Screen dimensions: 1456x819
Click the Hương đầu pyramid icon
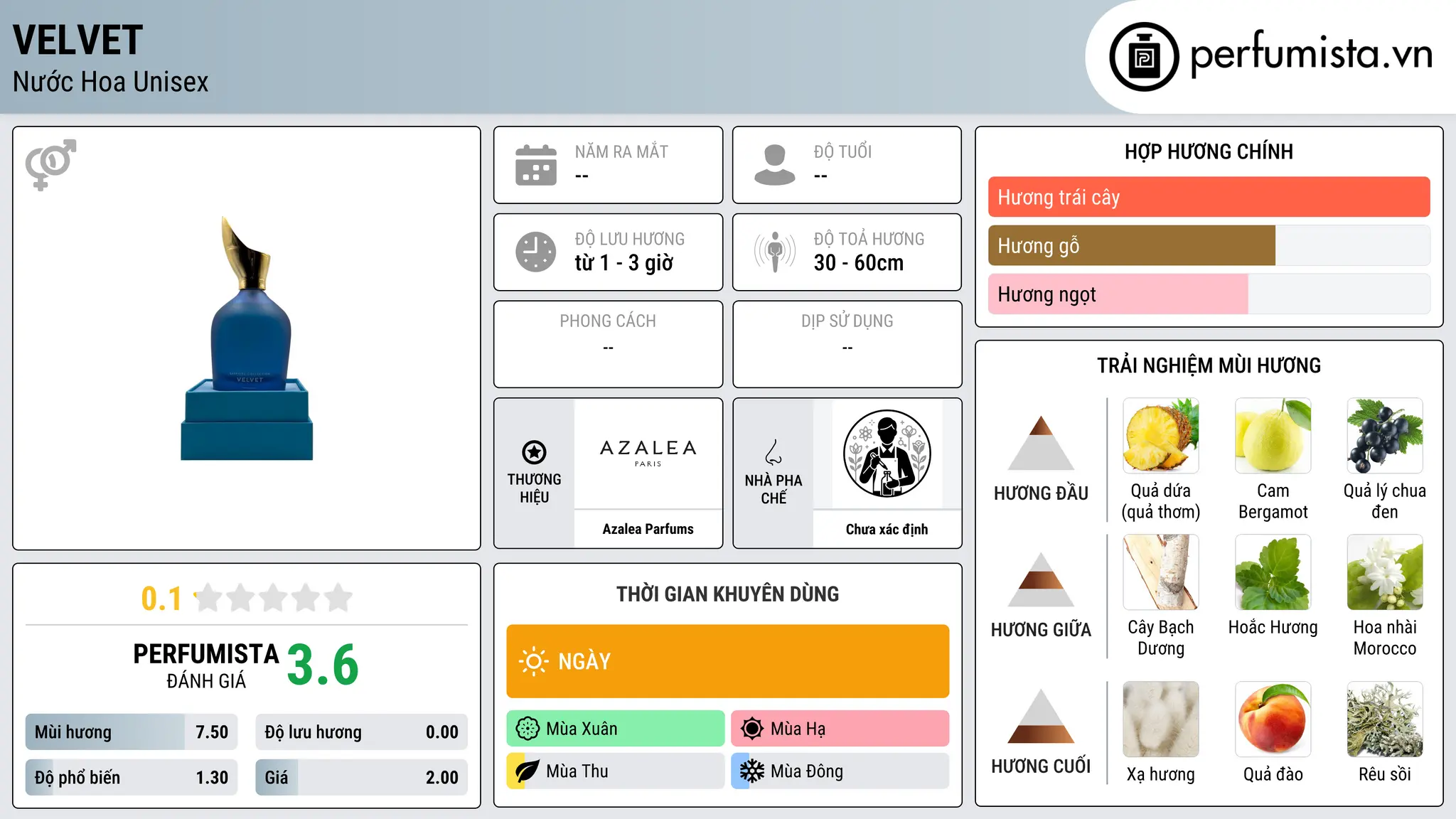(x=1041, y=443)
